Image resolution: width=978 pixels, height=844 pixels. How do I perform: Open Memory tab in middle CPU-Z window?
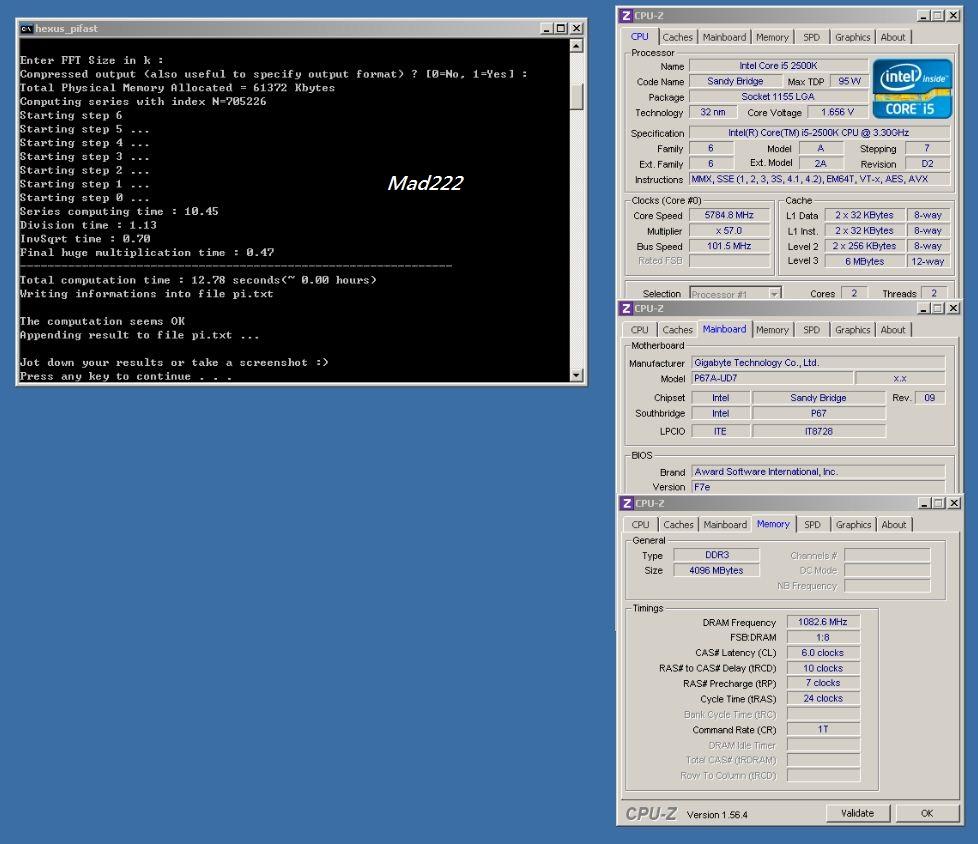772,330
